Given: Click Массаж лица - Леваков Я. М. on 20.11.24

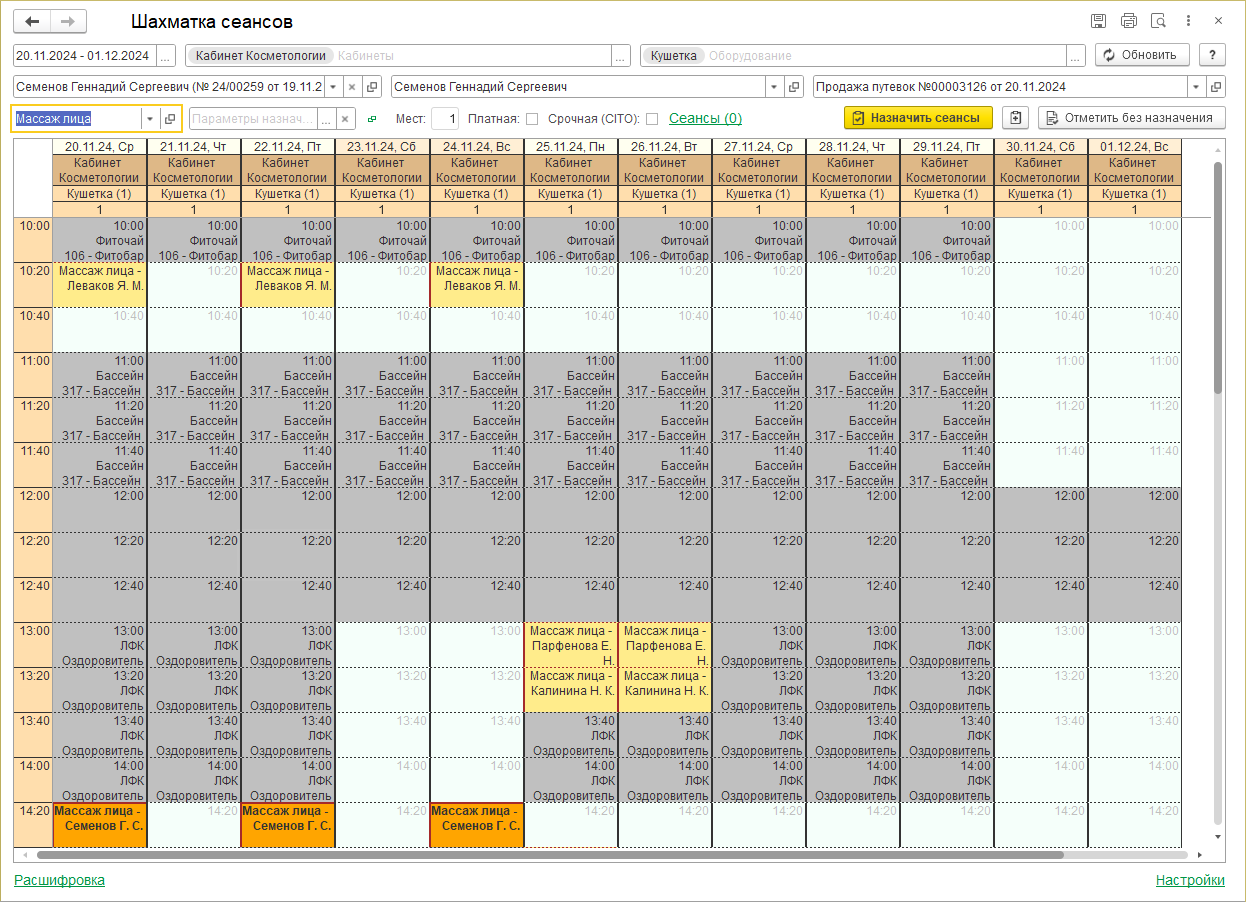Looking at the screenshot, I should point(99,285).
